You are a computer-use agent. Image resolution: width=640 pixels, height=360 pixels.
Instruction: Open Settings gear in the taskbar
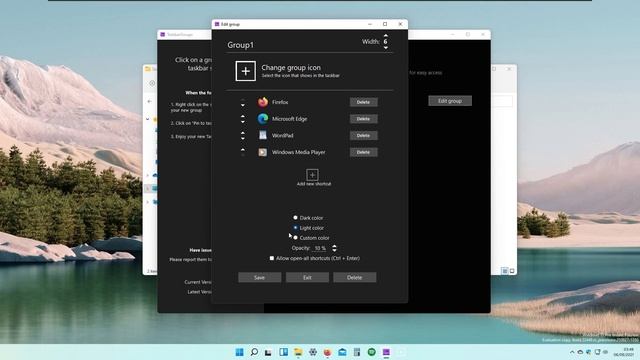tap(313, 352)
